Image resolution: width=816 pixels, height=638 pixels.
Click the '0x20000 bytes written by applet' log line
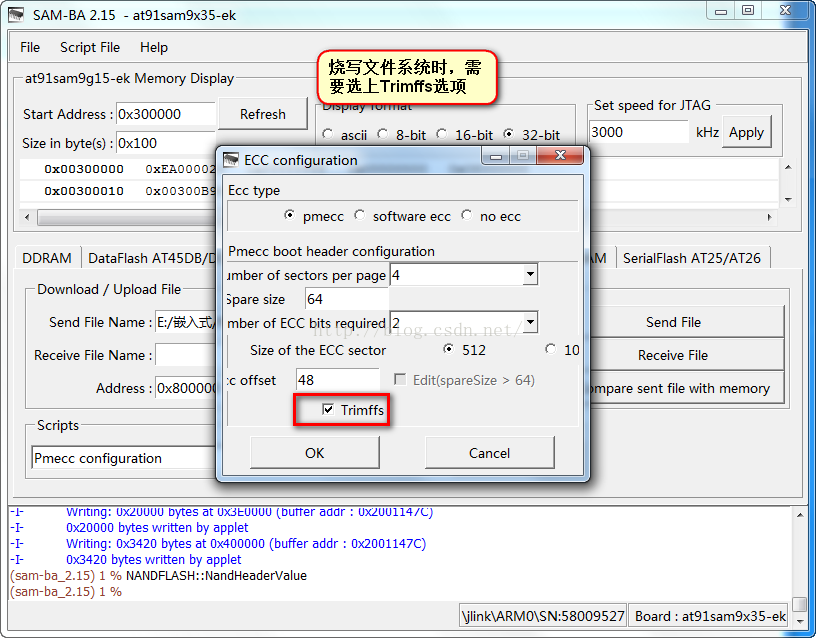click(157, 528)
